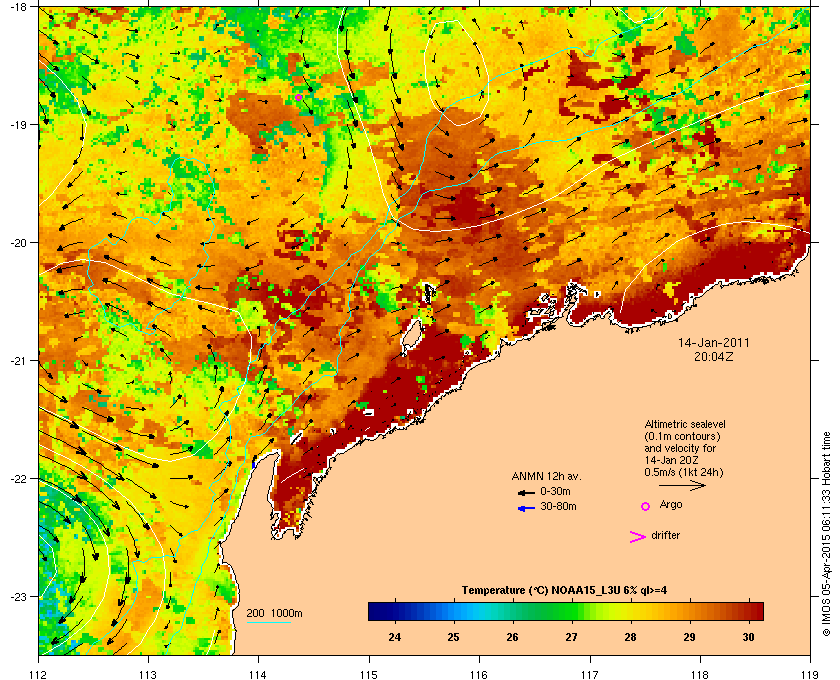The width and height of the screenshot is (840, 680).
Task: Click the latitude axis label -20
Action: [x=18, y=243]
